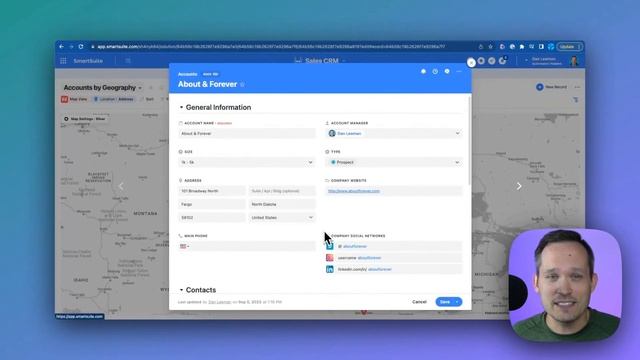Click the user profile avatar top right
640x360 pixels.
574,61
